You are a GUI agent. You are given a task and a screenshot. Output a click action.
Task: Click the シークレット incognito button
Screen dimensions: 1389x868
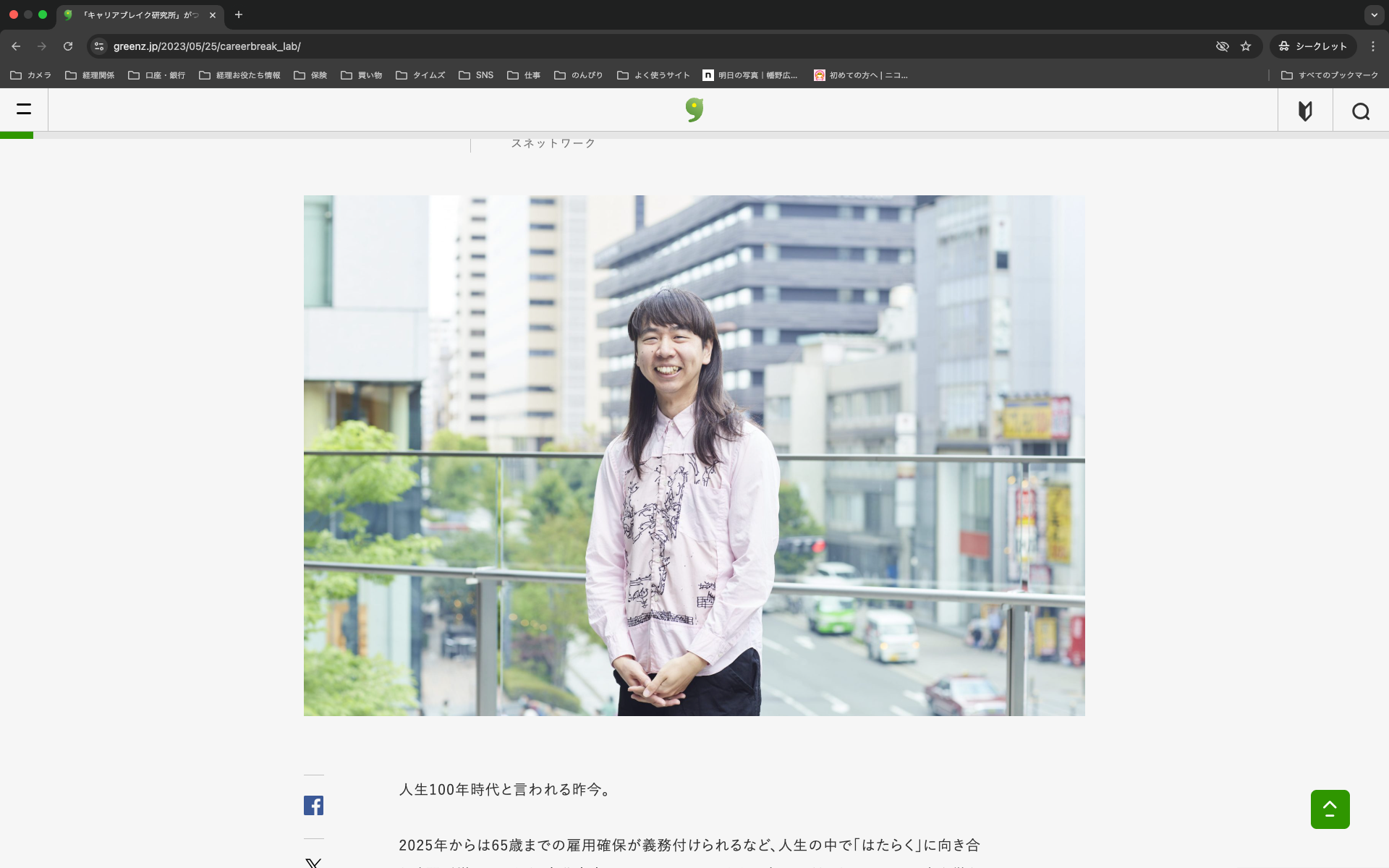point(1313,46)
